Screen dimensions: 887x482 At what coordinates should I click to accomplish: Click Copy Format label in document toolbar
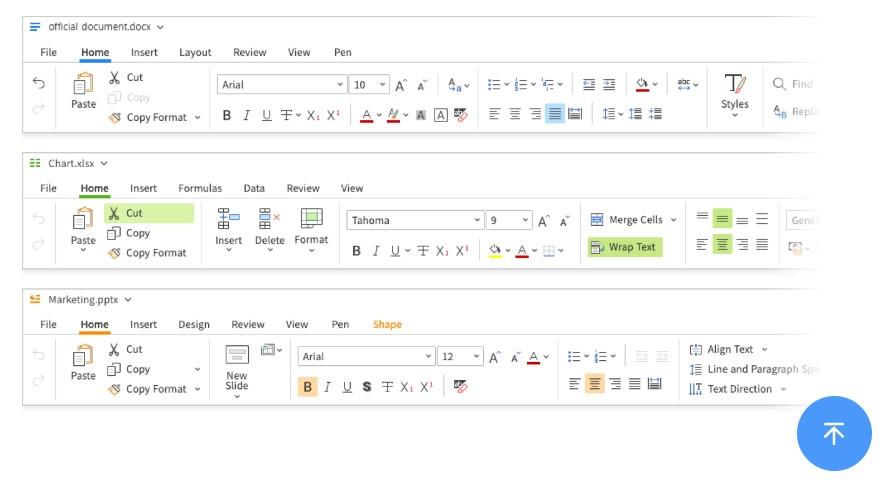pyautogui.click(x=157, y=118)
